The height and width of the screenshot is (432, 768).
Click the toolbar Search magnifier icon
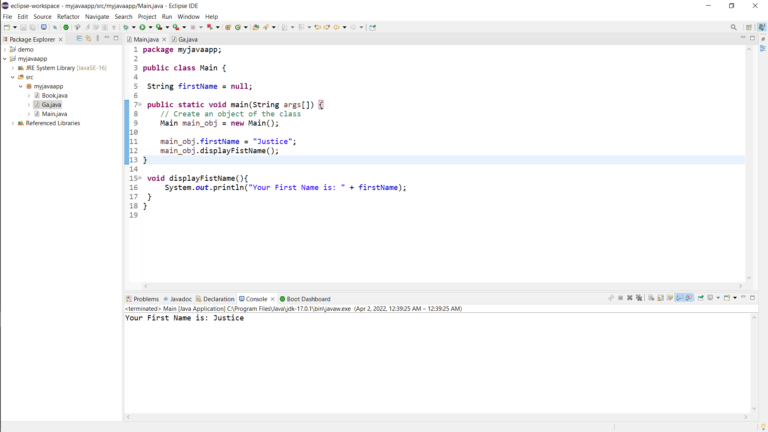click(x=733, y=27)
